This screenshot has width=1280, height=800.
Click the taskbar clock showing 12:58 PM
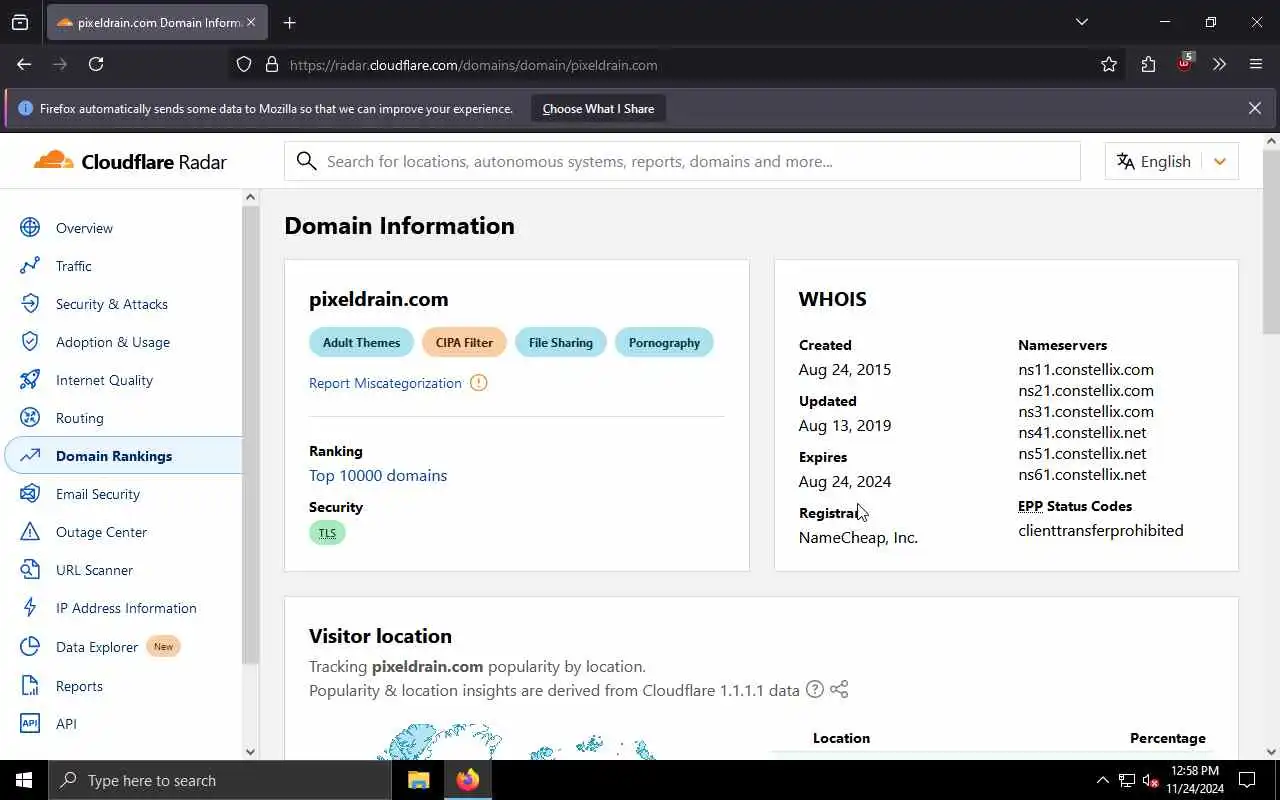[1194, 780]
